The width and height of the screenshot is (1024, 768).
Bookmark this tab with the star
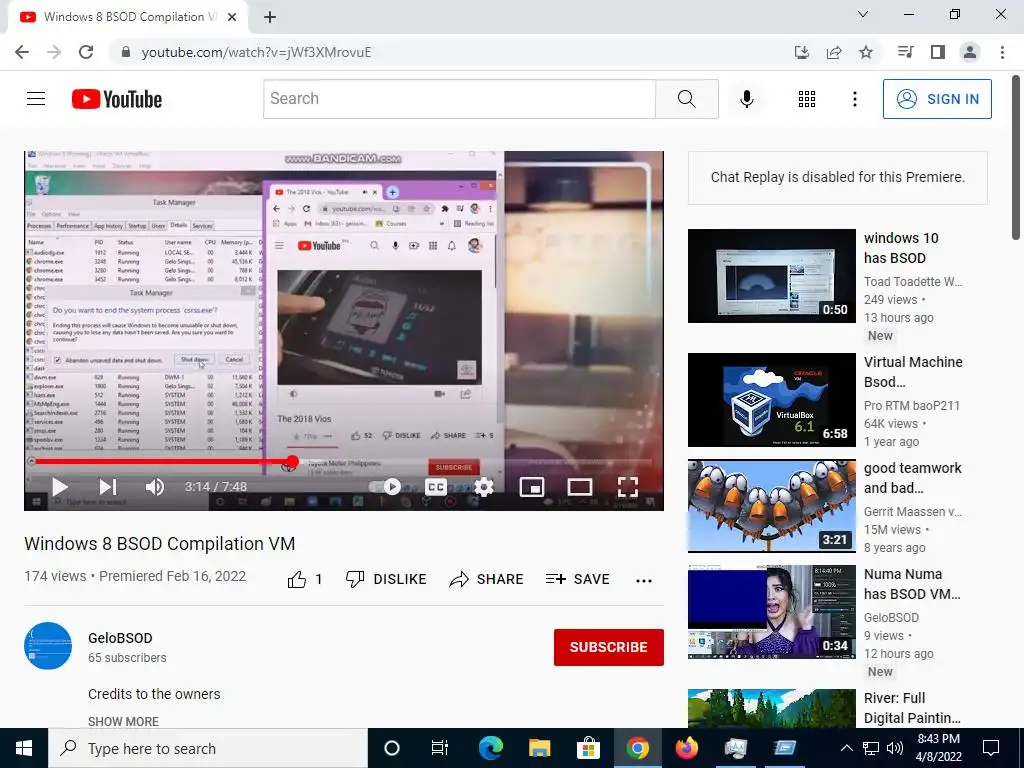point(866,52)
